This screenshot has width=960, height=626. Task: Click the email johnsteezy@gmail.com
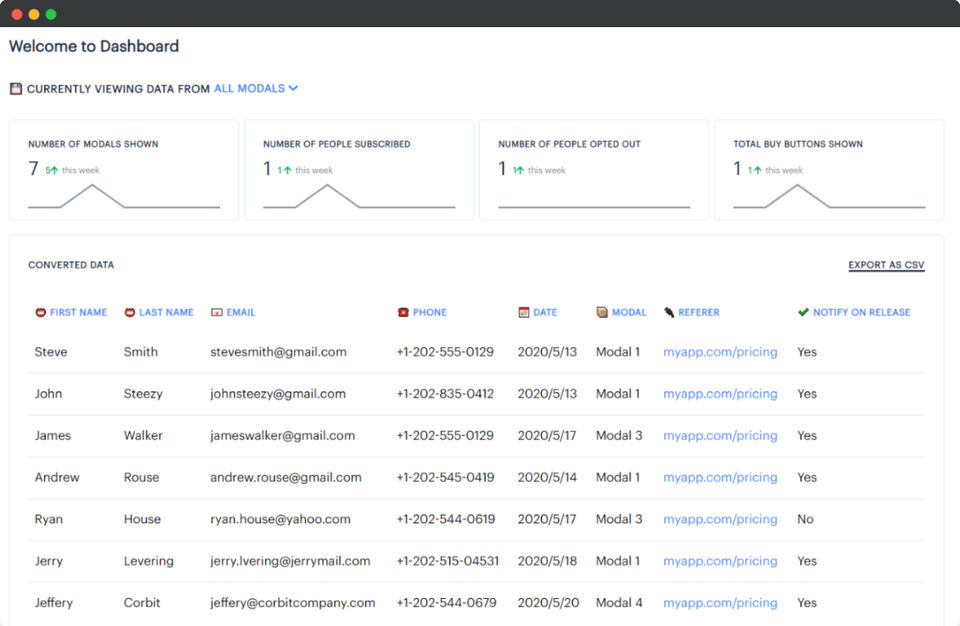pos(278,394)
